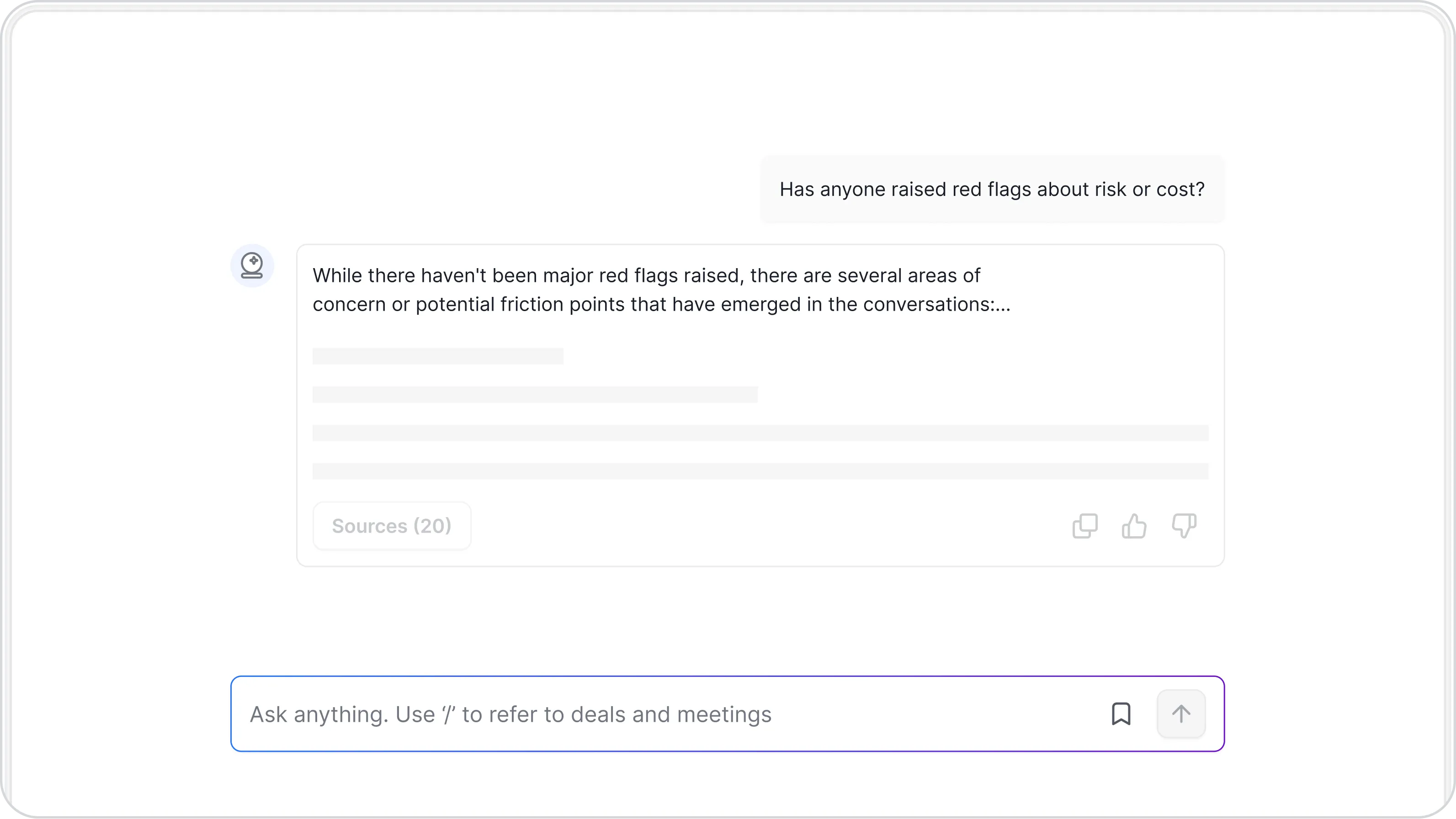This screenshot has height=819, width=1456.
Task: Select the 'Has anyone raised red flags' message
Action: [x=992, y=189]
